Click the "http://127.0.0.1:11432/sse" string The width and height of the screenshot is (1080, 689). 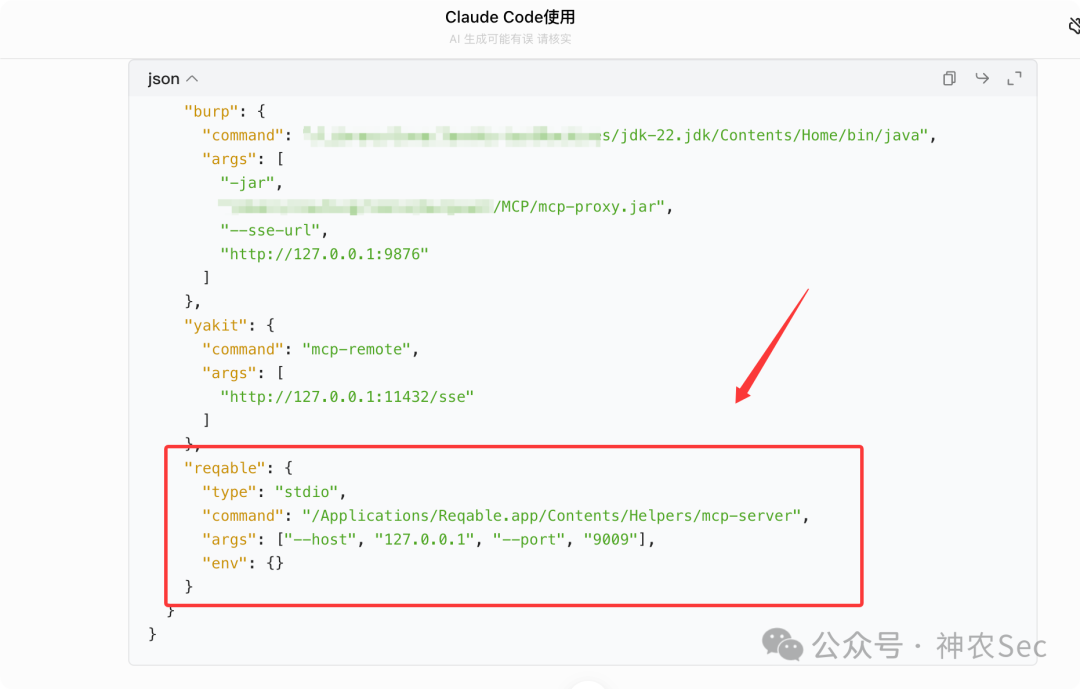(x=347, y=397)
